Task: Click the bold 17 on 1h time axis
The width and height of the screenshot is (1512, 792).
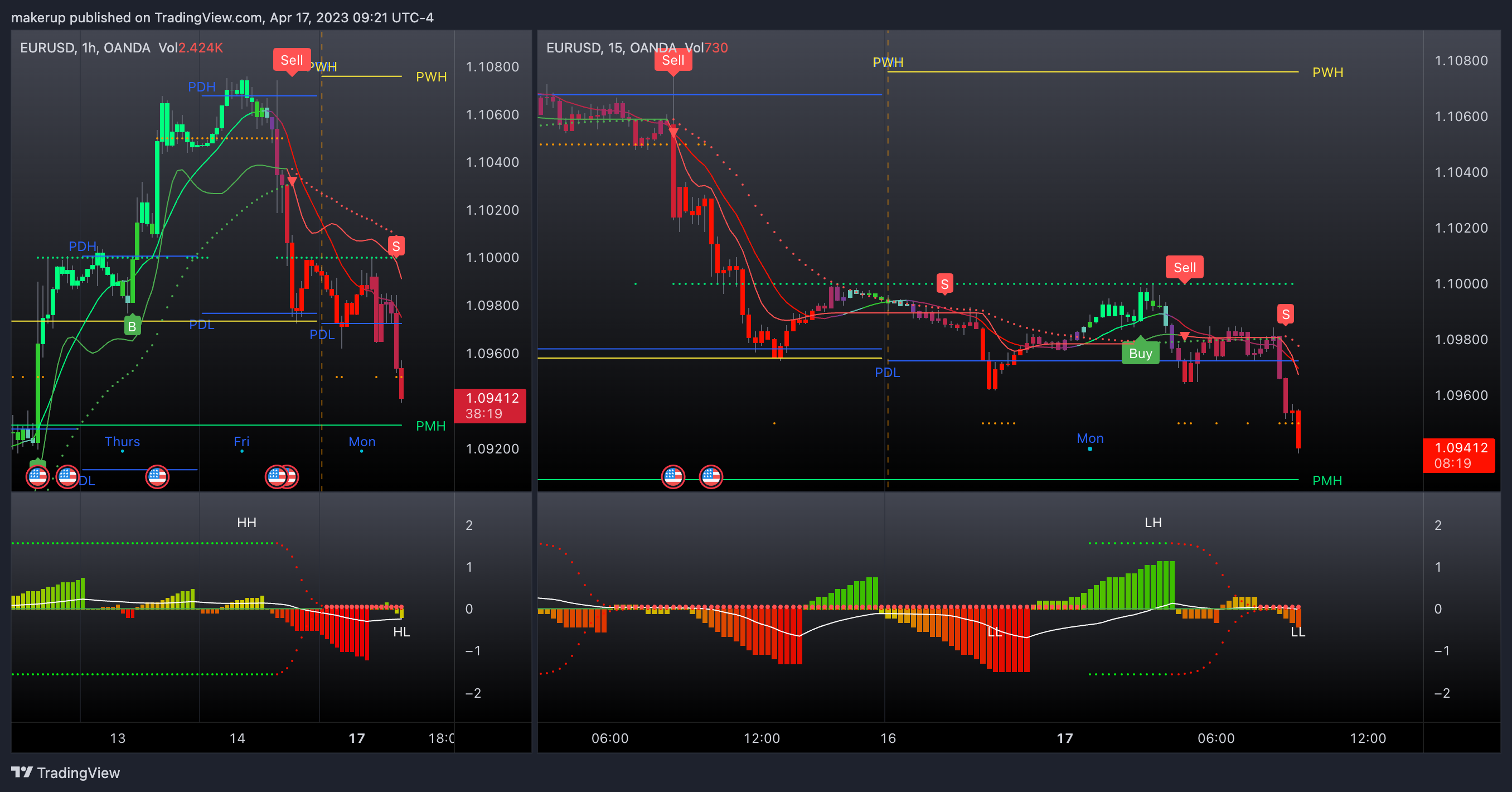Action: 357,738
